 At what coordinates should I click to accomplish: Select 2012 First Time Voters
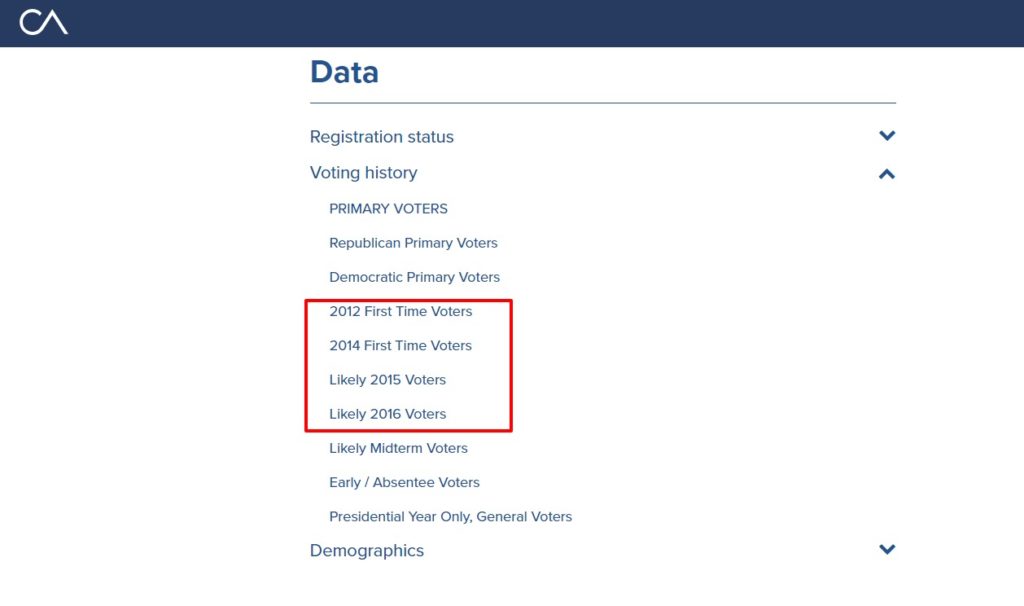click(x=400, y=311)
